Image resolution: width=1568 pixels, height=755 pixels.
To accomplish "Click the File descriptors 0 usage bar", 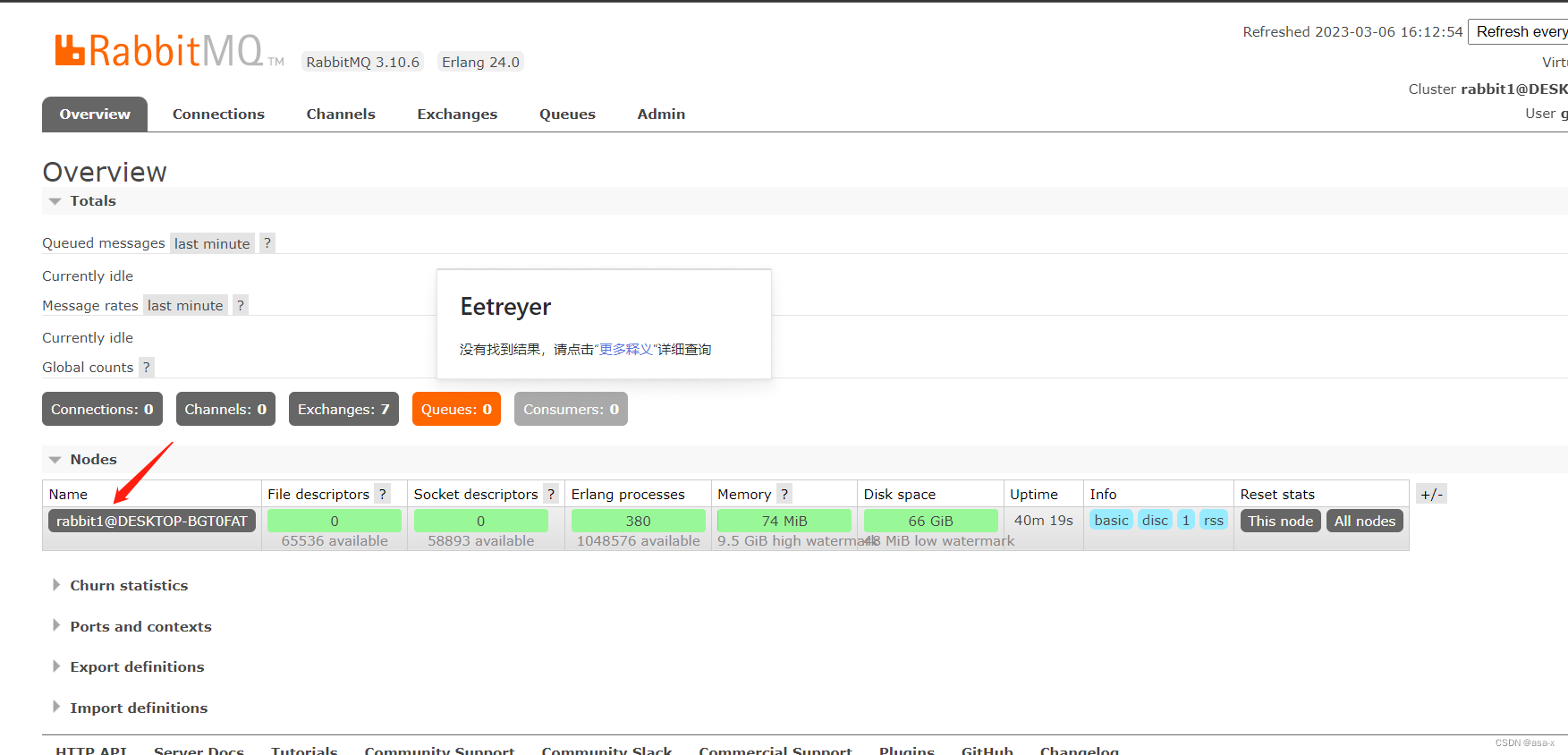I will [x=335, y=521].
